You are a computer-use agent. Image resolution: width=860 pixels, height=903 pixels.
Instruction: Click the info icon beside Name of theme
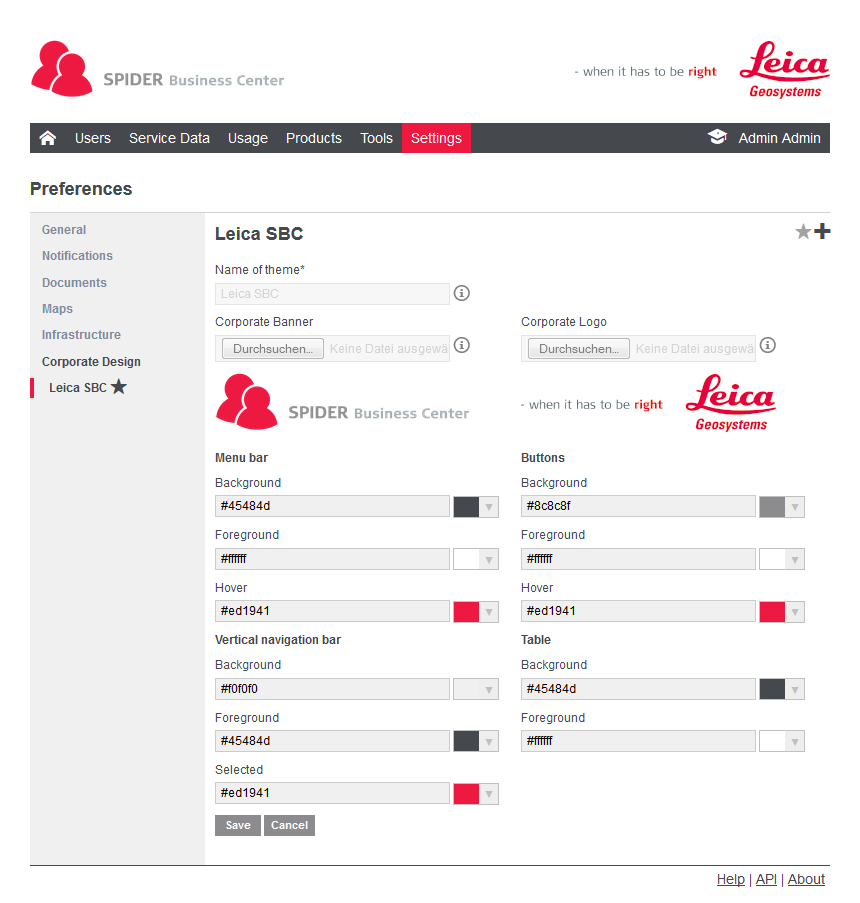(x=461, y=293)
